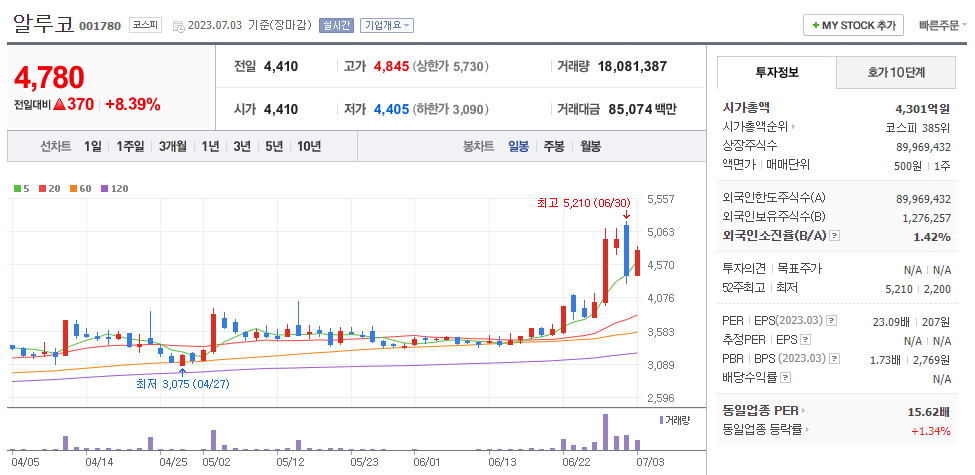Open the 동일업종 등락률 link
This screenshot has width=975, height=475.
tap(766, 430)
